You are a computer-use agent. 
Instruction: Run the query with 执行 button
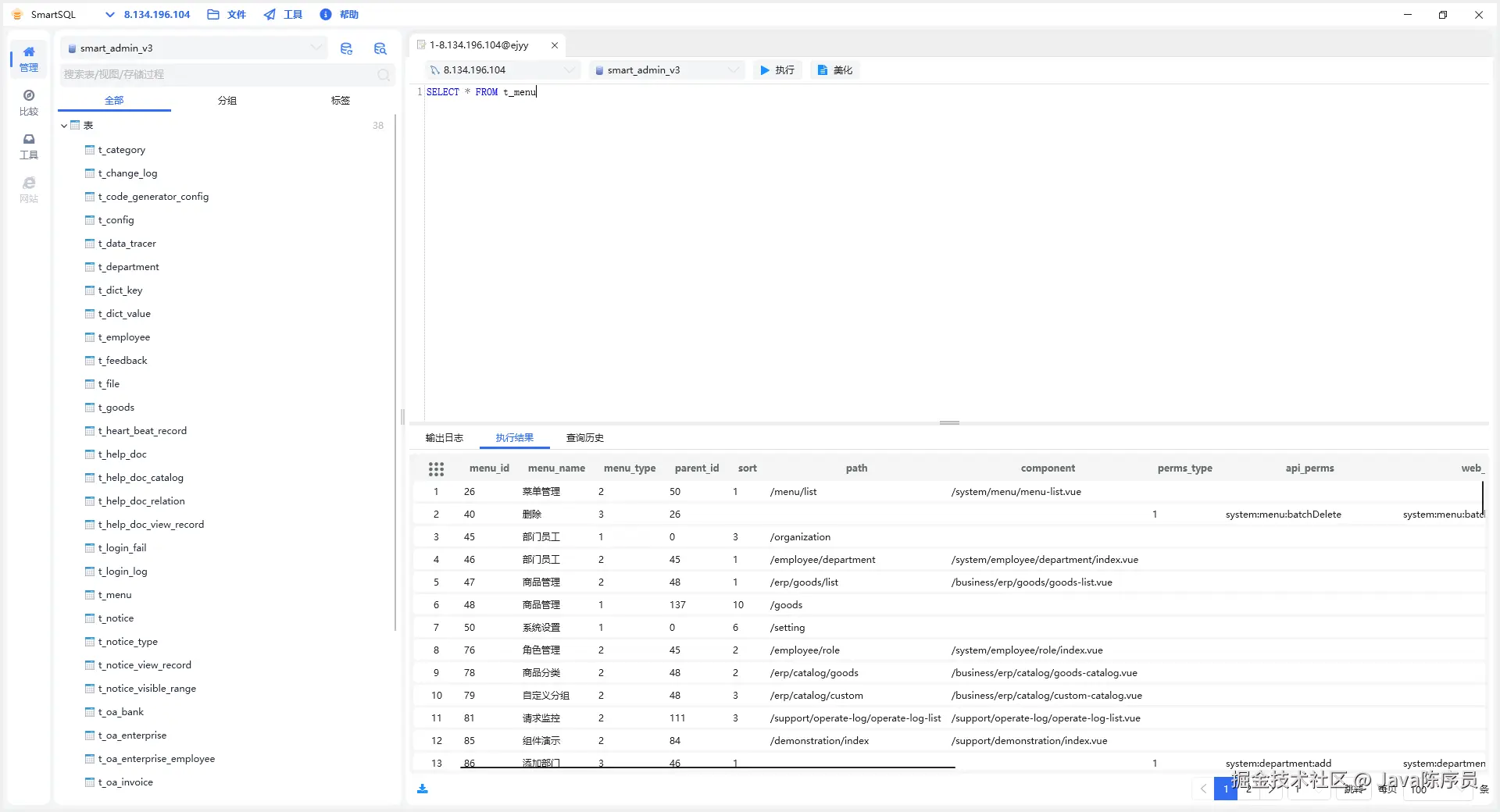pyautogui.click(x=777, y=70)
